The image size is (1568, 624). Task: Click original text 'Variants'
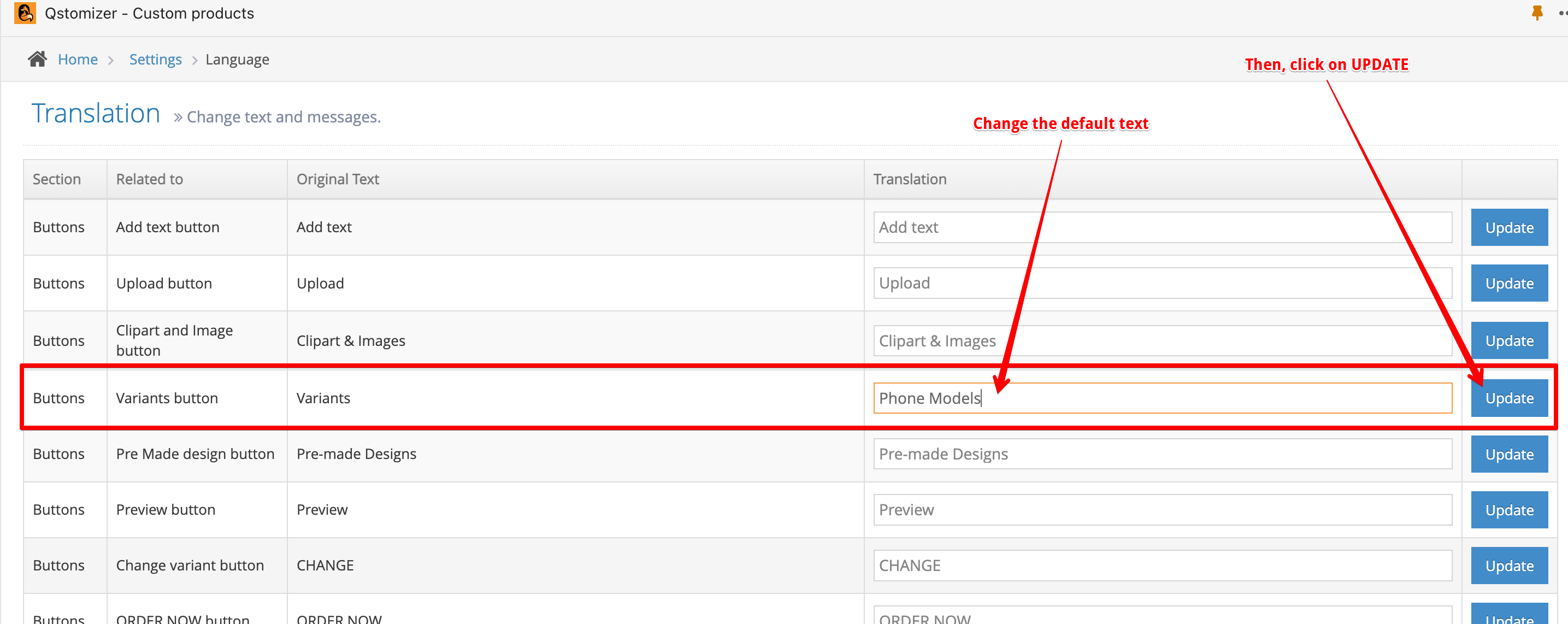coord(323,398)
